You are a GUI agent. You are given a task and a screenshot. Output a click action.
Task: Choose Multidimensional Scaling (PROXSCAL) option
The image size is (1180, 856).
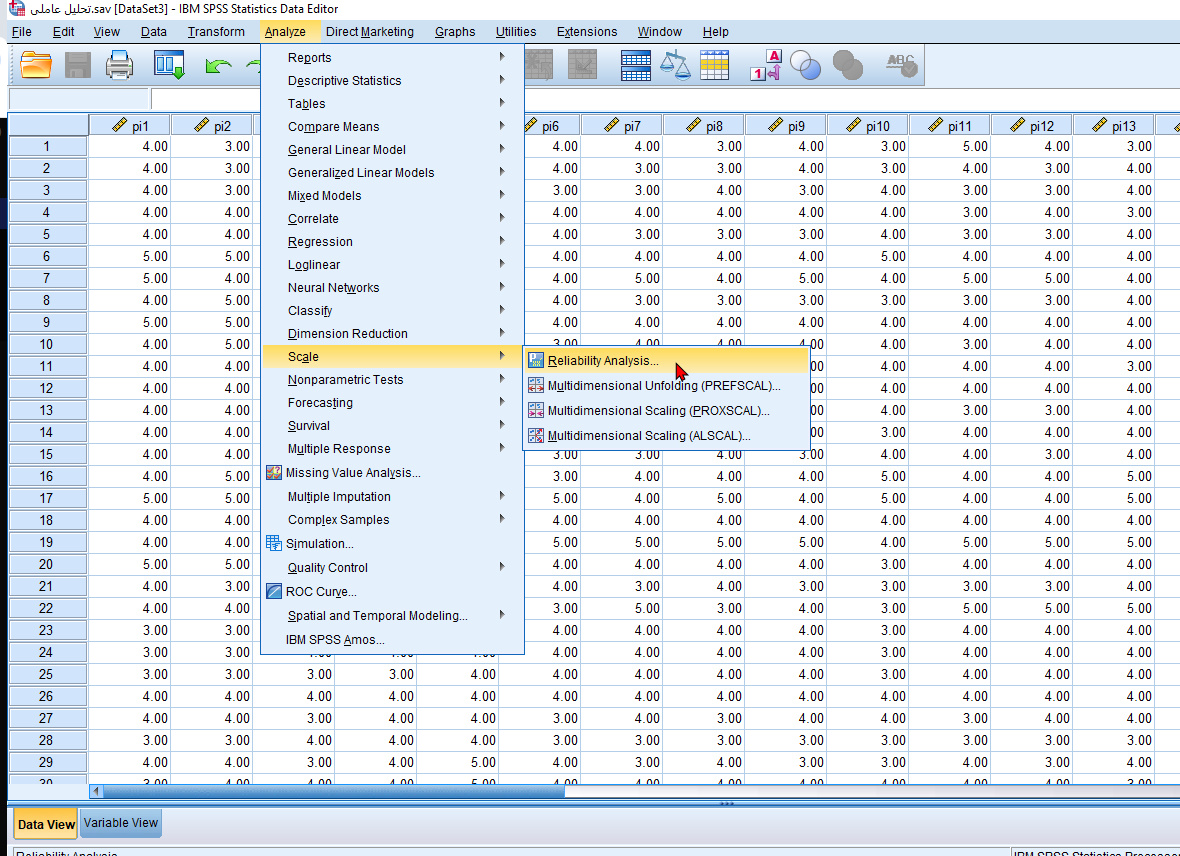658,411
